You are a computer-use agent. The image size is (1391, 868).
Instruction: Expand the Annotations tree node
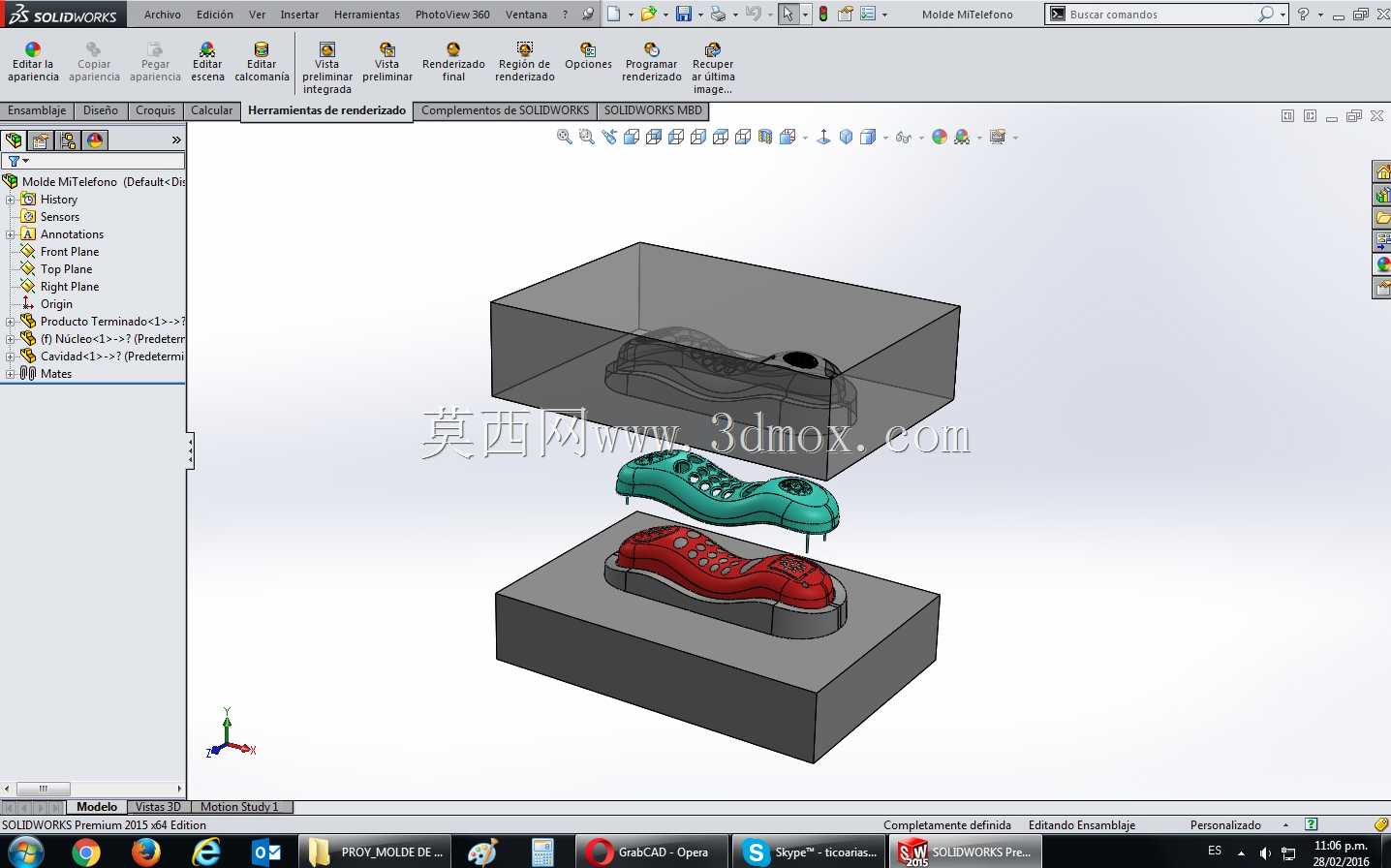pyautogui.click(x=11, y=234)
